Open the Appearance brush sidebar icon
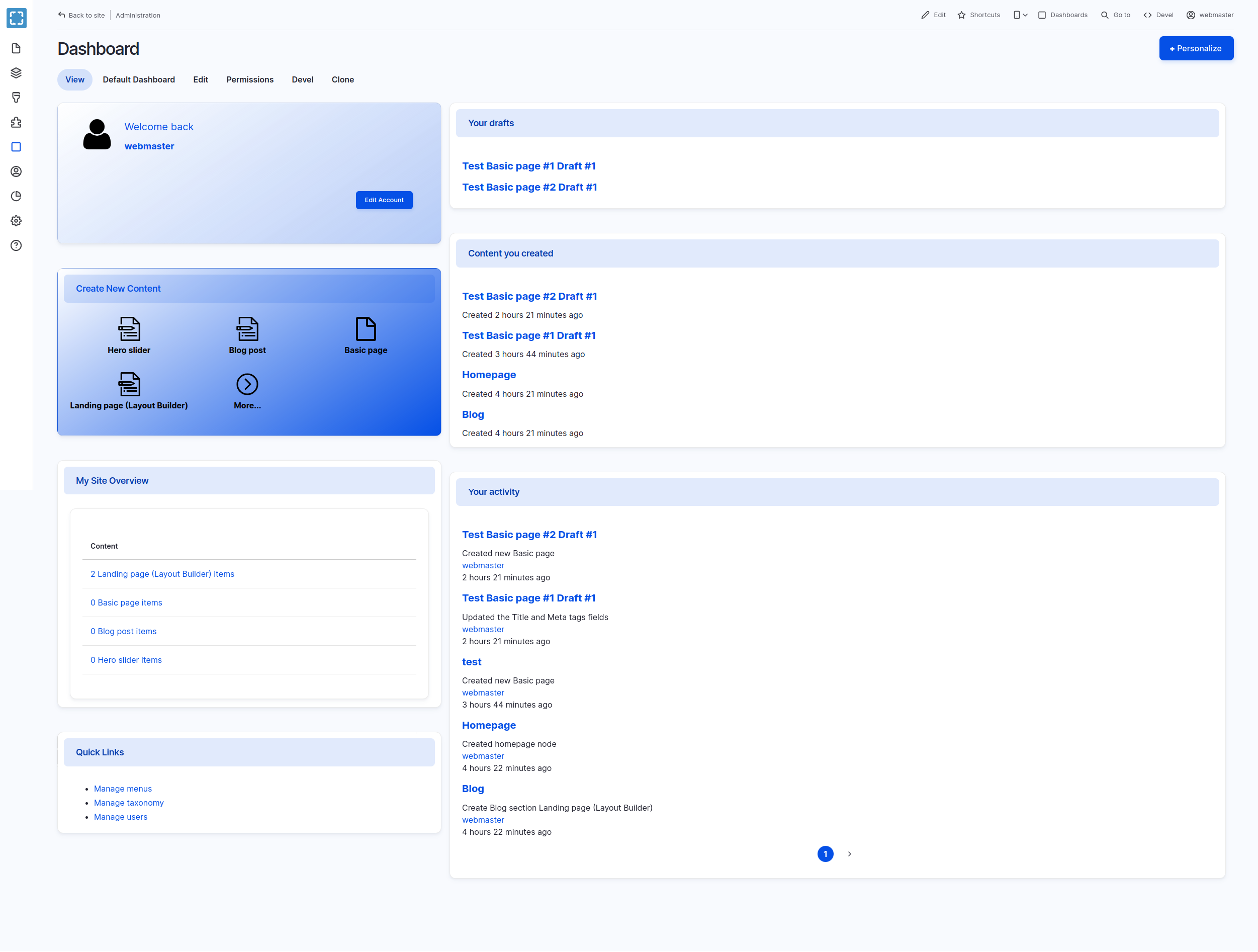The width and height of the screenshot is (1258, 952). click(x=16, y=98)
